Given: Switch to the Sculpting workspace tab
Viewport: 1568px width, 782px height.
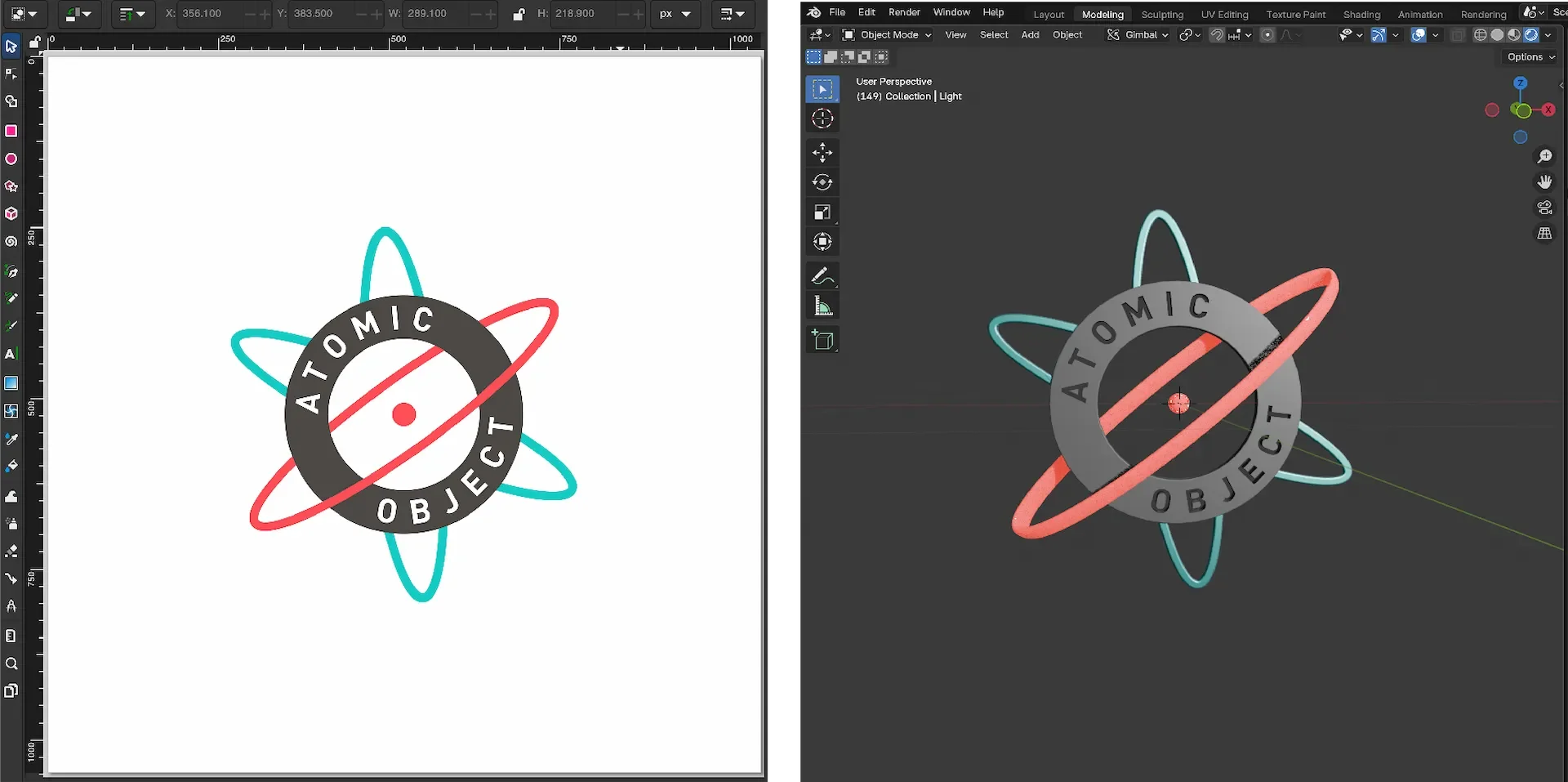Looking at the screenshot, I should [1162, 15].
